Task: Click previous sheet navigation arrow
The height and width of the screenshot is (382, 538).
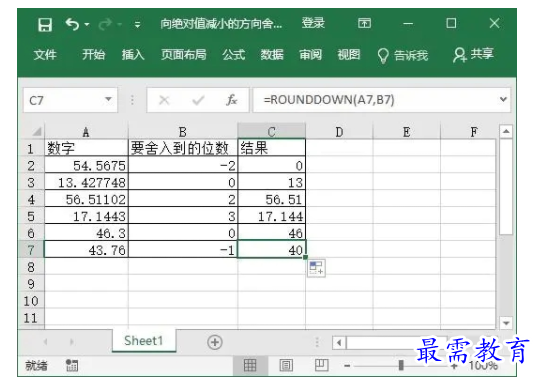Action: pos(45,342)
